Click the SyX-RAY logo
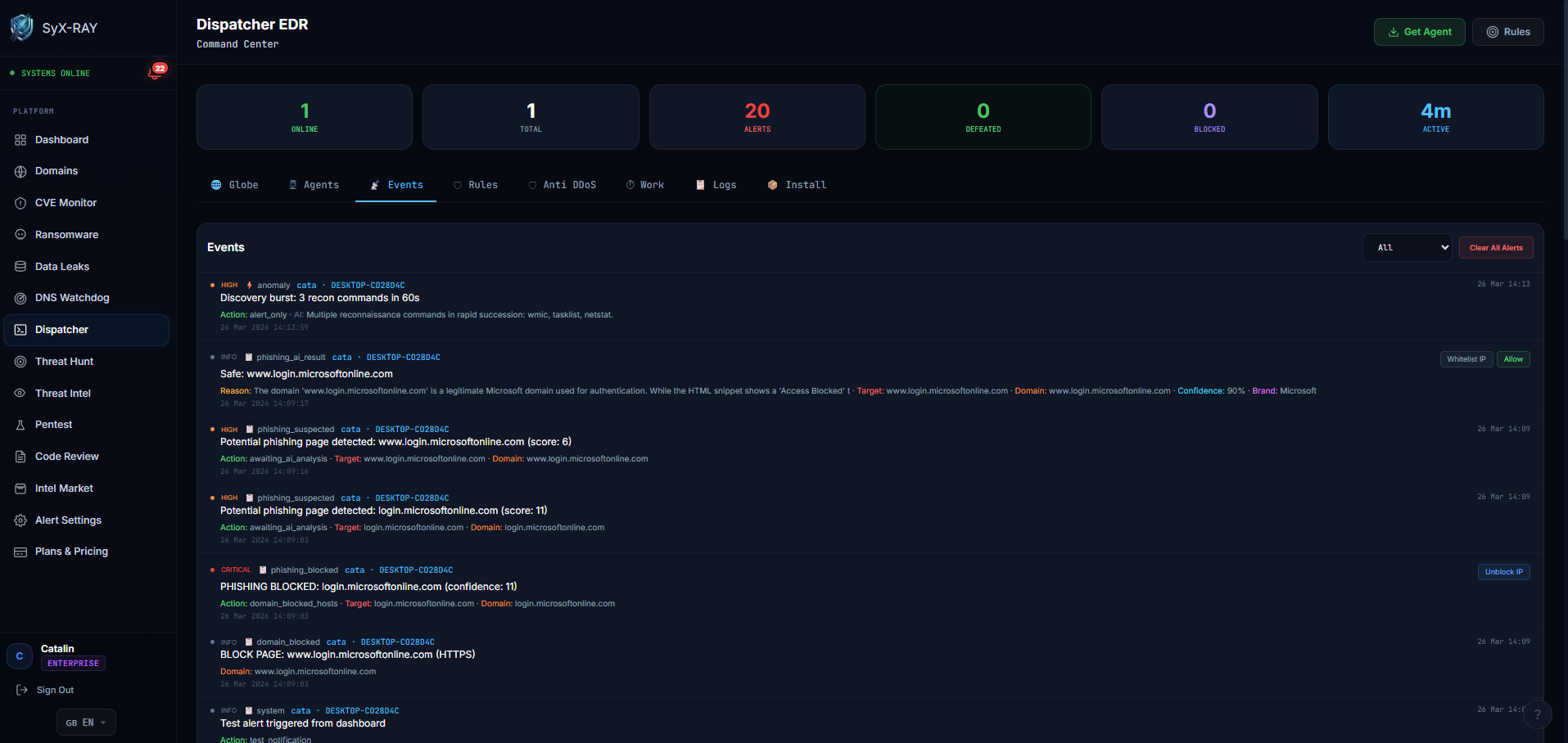1568x743 pixels. pos(57,27)
